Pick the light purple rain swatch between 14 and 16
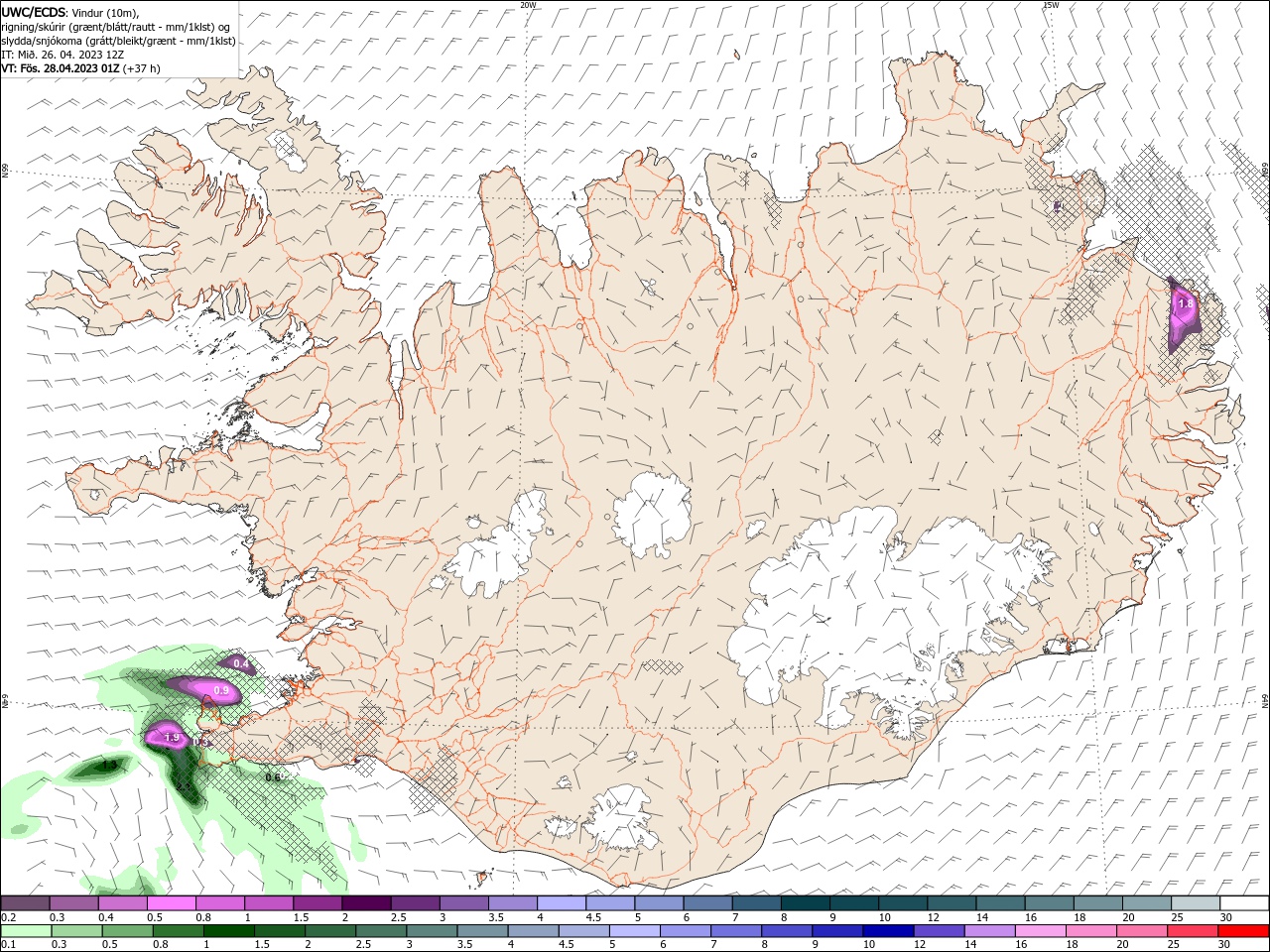 [x=990, y=931]
